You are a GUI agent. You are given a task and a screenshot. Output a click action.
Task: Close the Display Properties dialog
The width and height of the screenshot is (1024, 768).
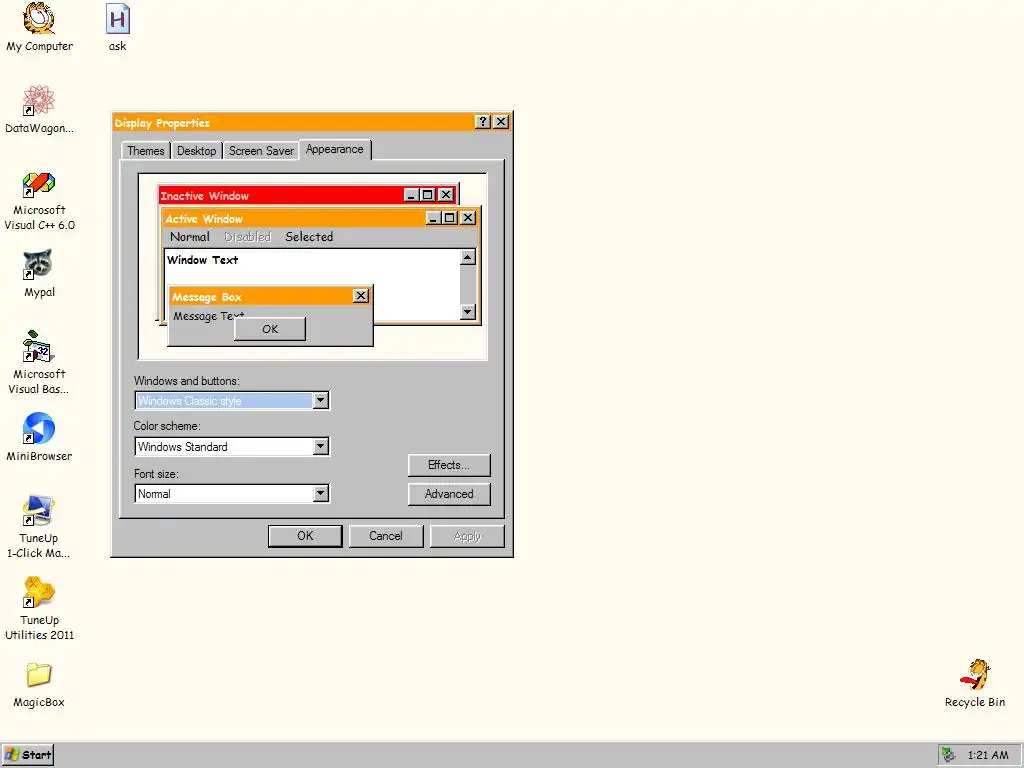[501, 122]
